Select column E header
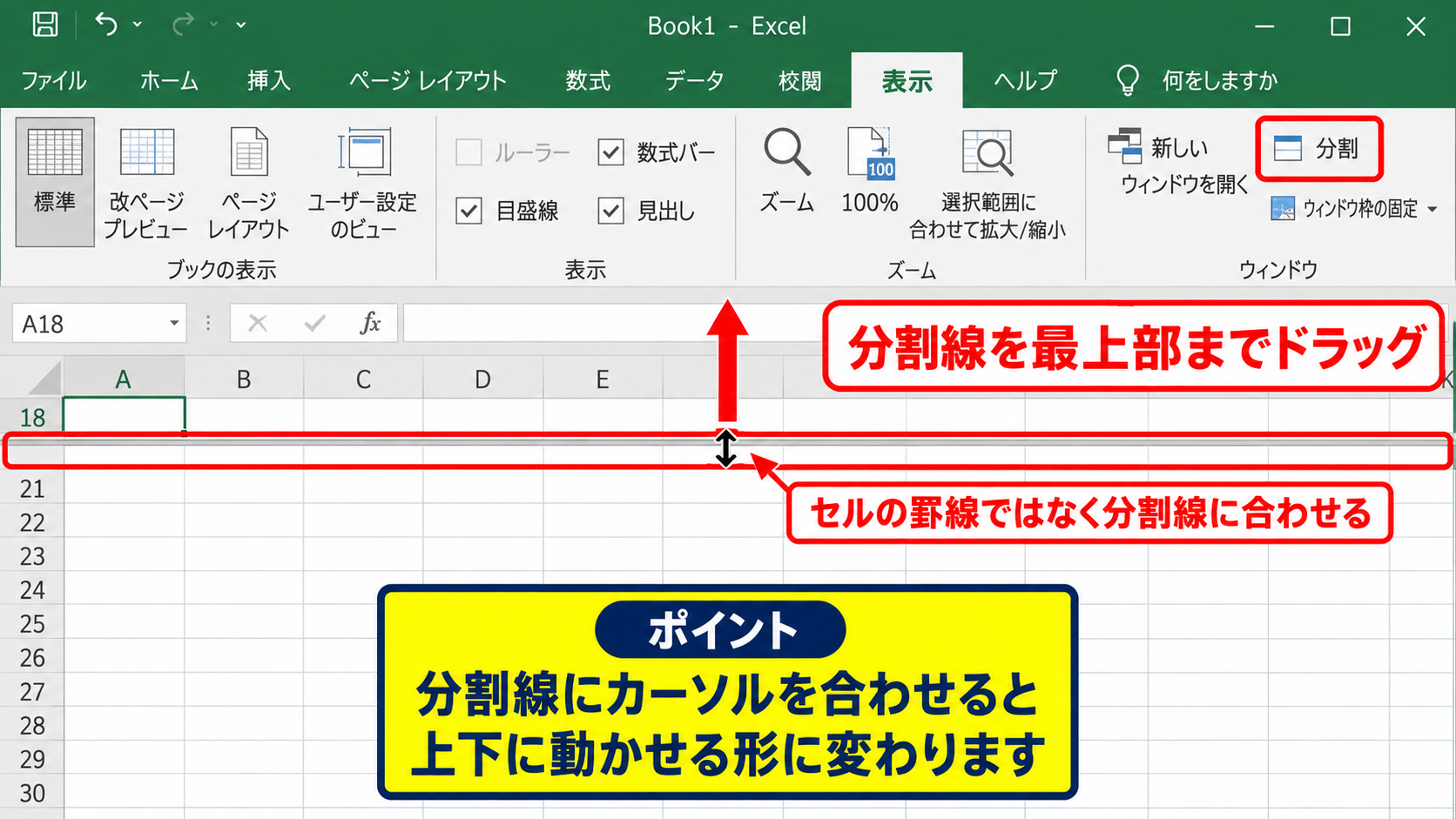 [x=603, y=379]
